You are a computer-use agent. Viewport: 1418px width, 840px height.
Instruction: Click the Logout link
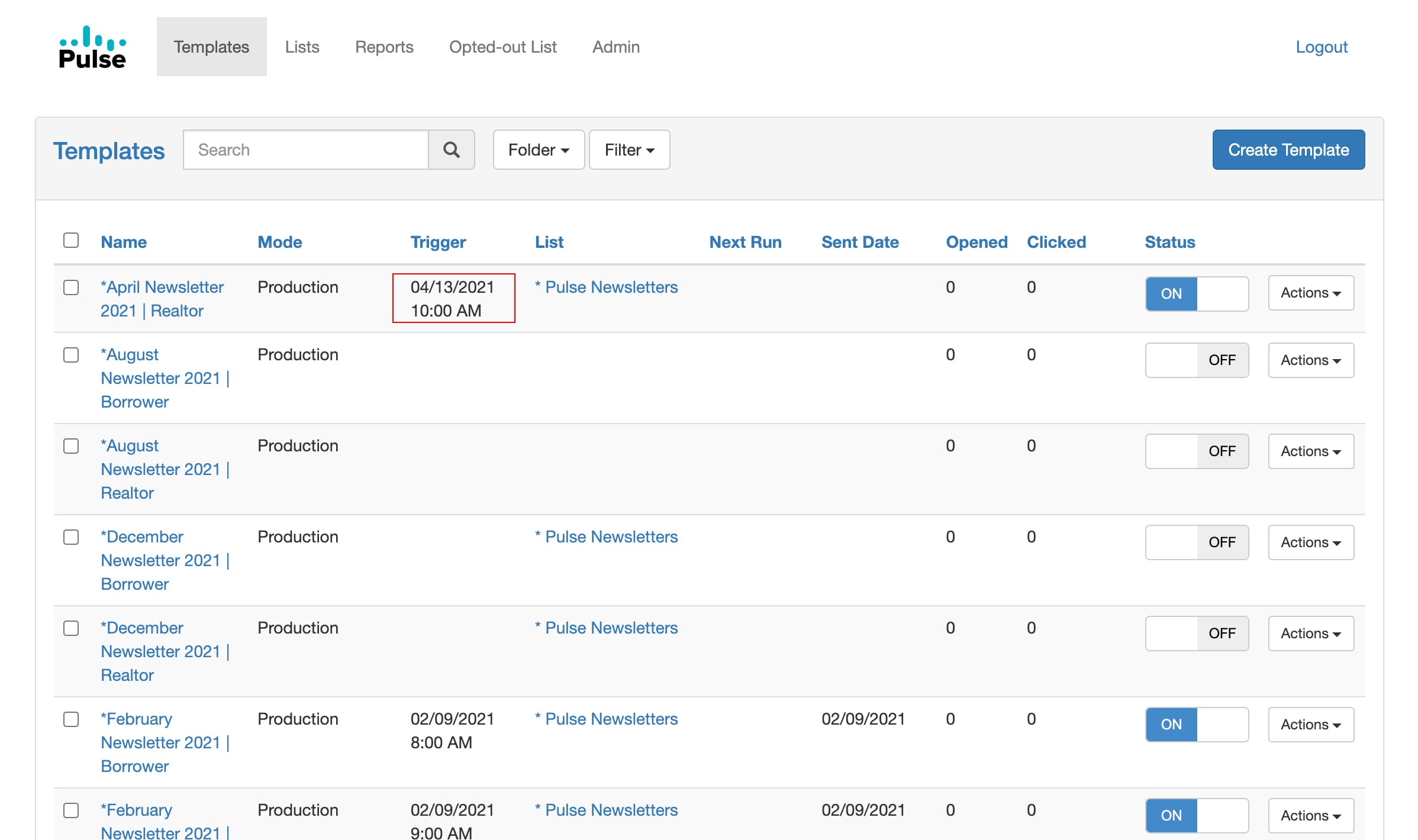(x=1322, y=47)
